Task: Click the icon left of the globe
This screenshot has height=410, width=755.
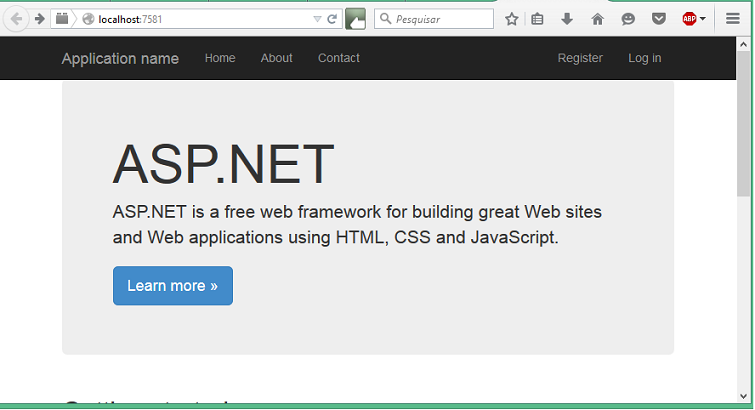Action: click(x=62, y=19)
